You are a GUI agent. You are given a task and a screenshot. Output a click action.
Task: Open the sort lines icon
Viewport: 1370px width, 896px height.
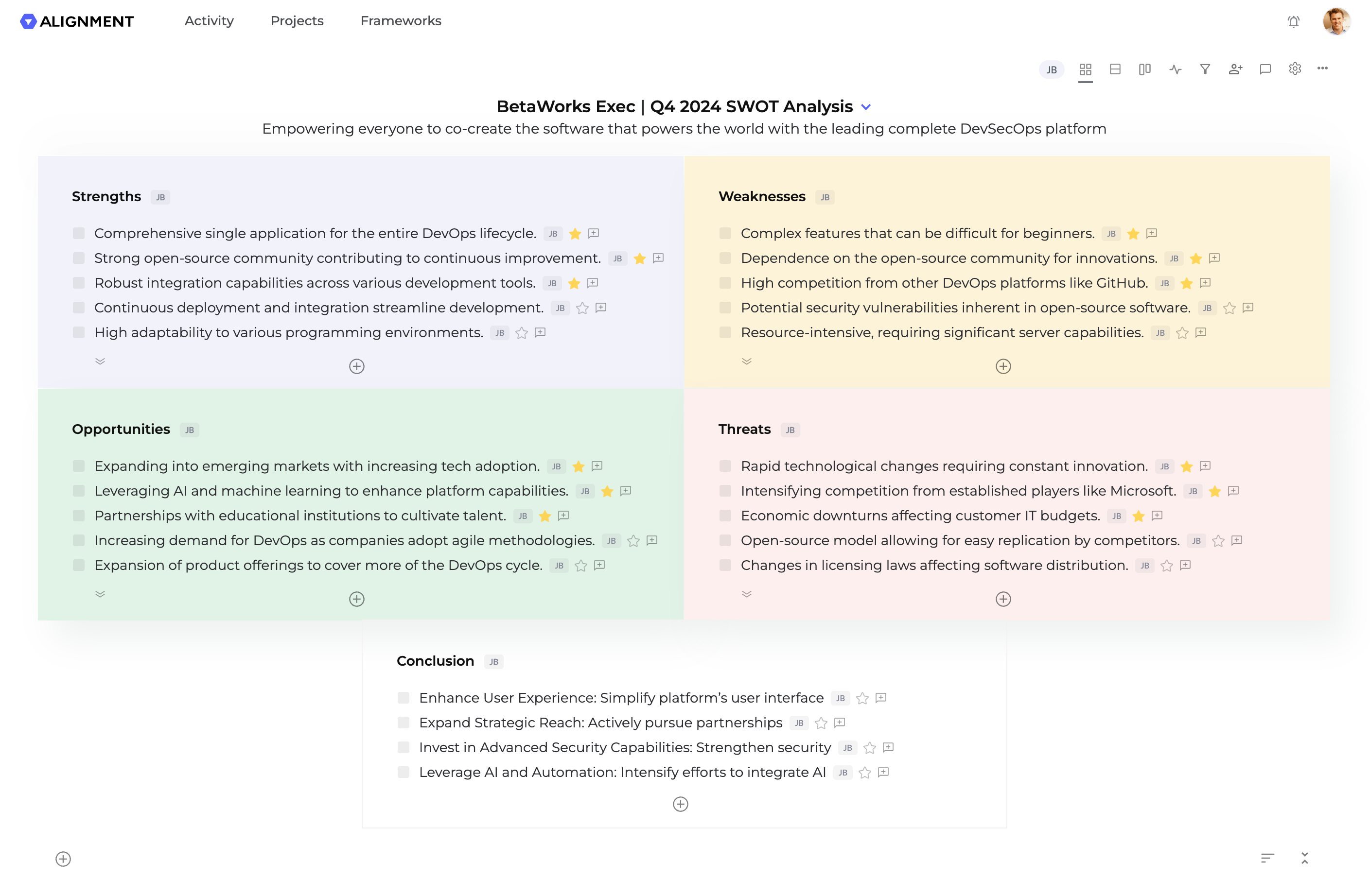click(1267, 858)
